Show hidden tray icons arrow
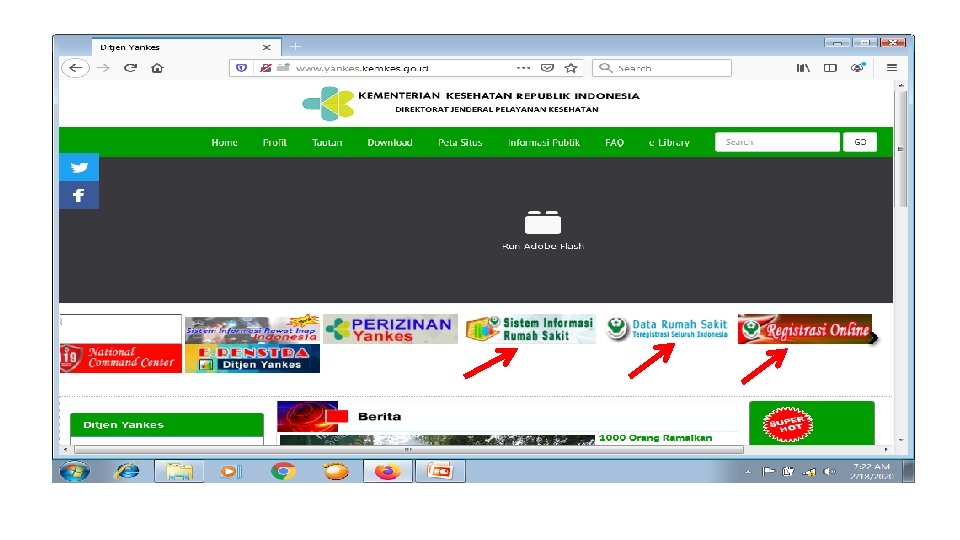 tap(748, 471)
